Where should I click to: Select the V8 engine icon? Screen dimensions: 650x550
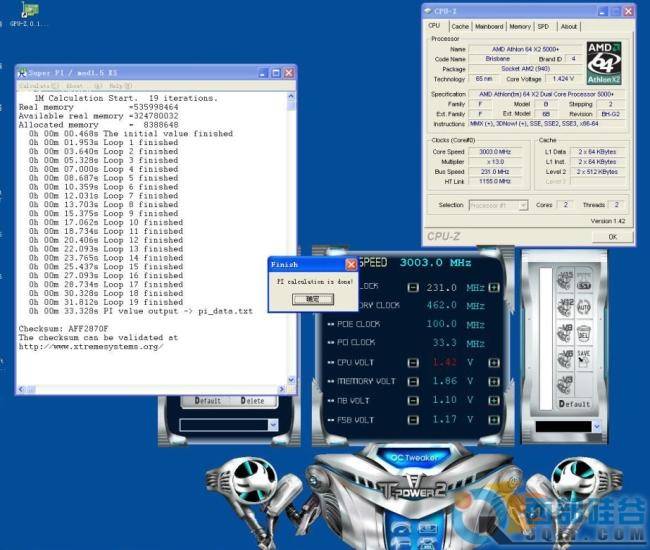point(565,333)
